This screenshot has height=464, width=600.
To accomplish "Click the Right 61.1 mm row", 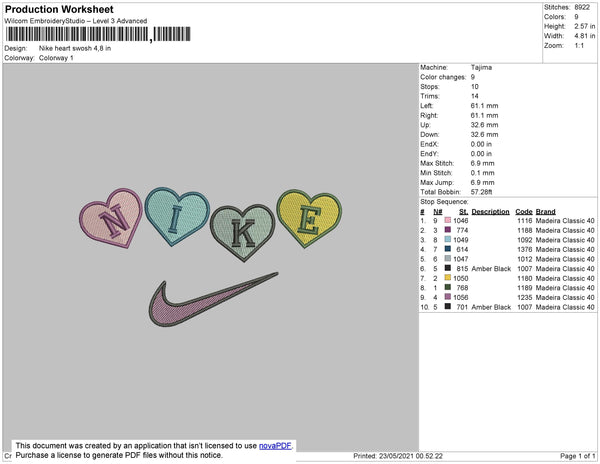I will (459, 115).
